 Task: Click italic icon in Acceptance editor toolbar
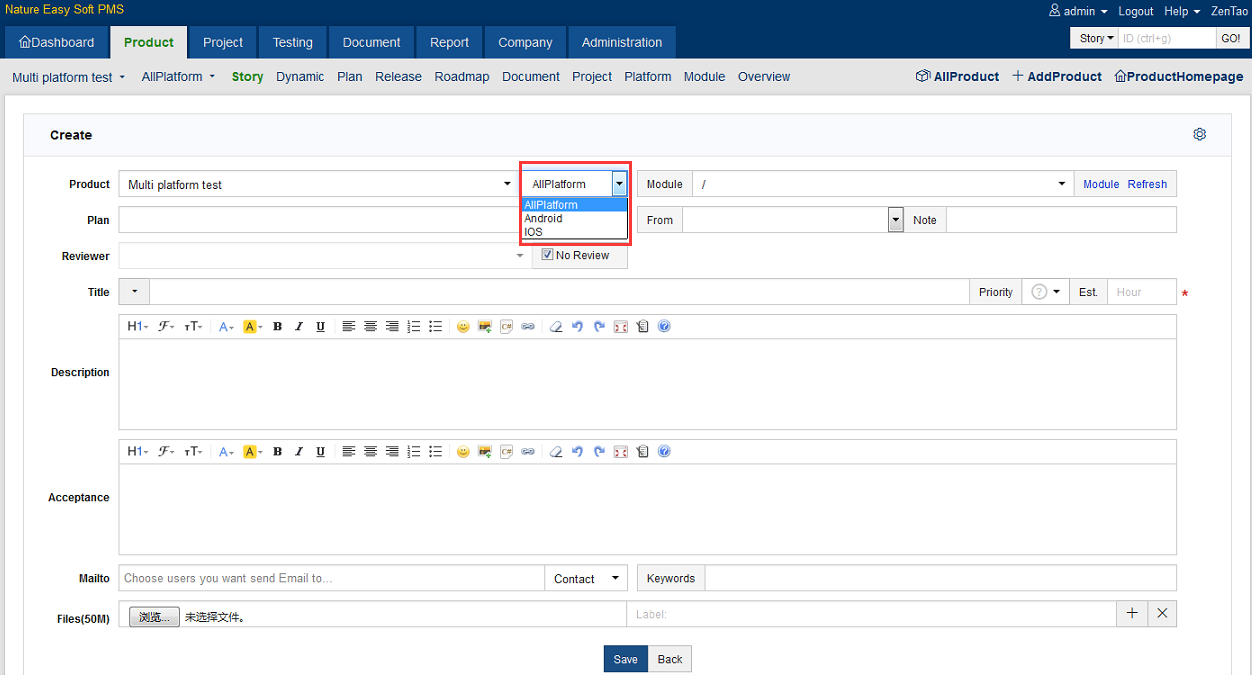point(298,452)
